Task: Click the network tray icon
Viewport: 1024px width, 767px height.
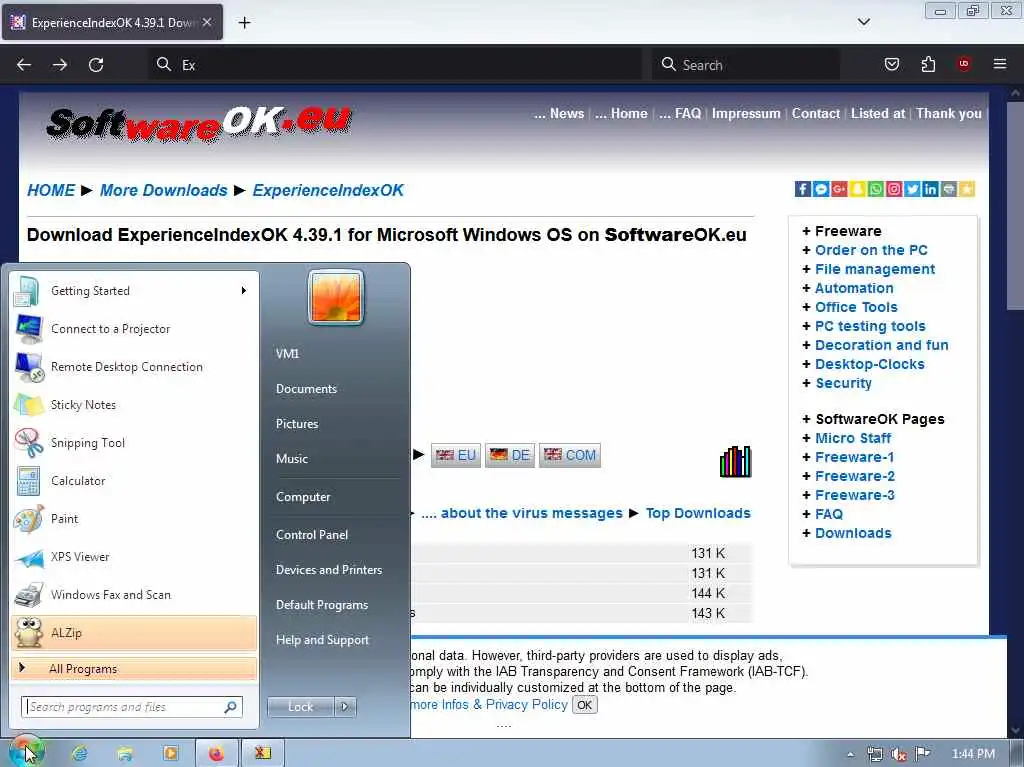Action: click(875, 754)
